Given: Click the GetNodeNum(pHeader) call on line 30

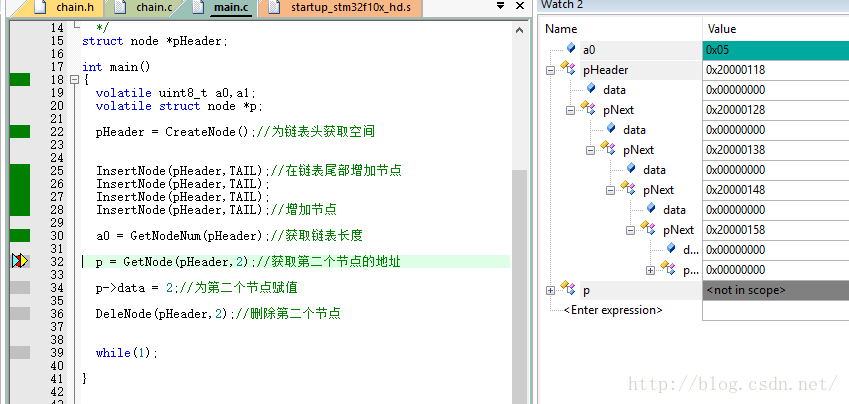Looking at the screenshot, I should tap(198, 236).
